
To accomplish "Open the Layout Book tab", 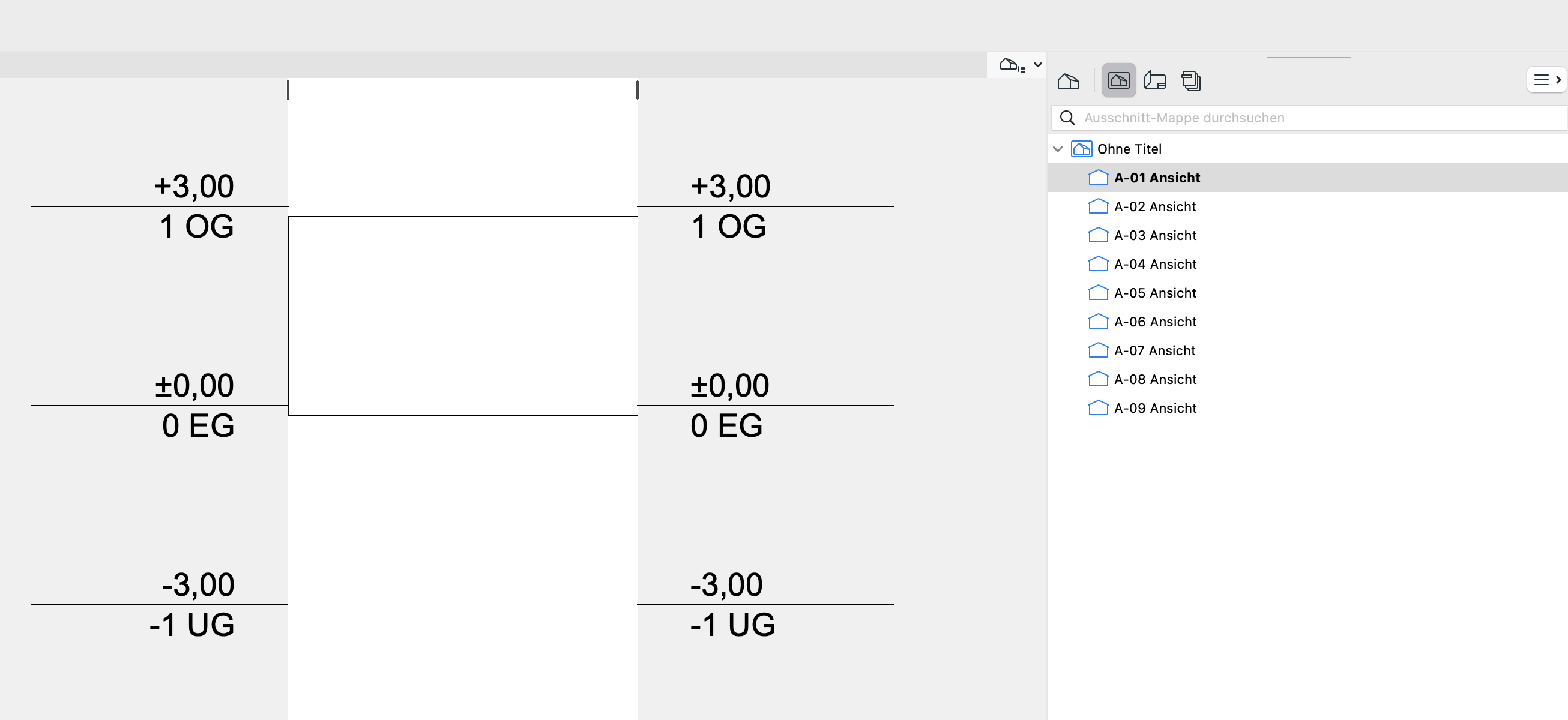I will click(1155, 80).
